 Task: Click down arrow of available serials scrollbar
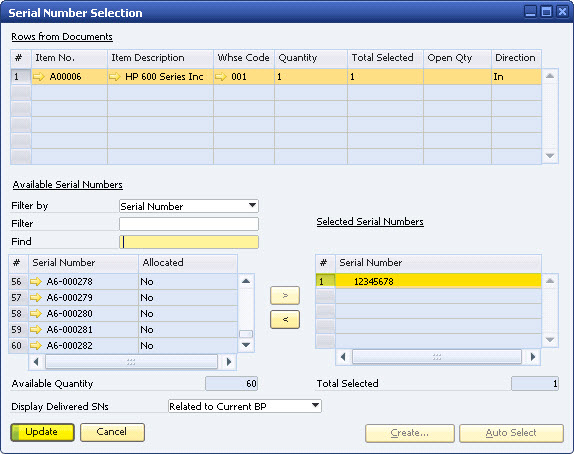click(x=246, y=345)
